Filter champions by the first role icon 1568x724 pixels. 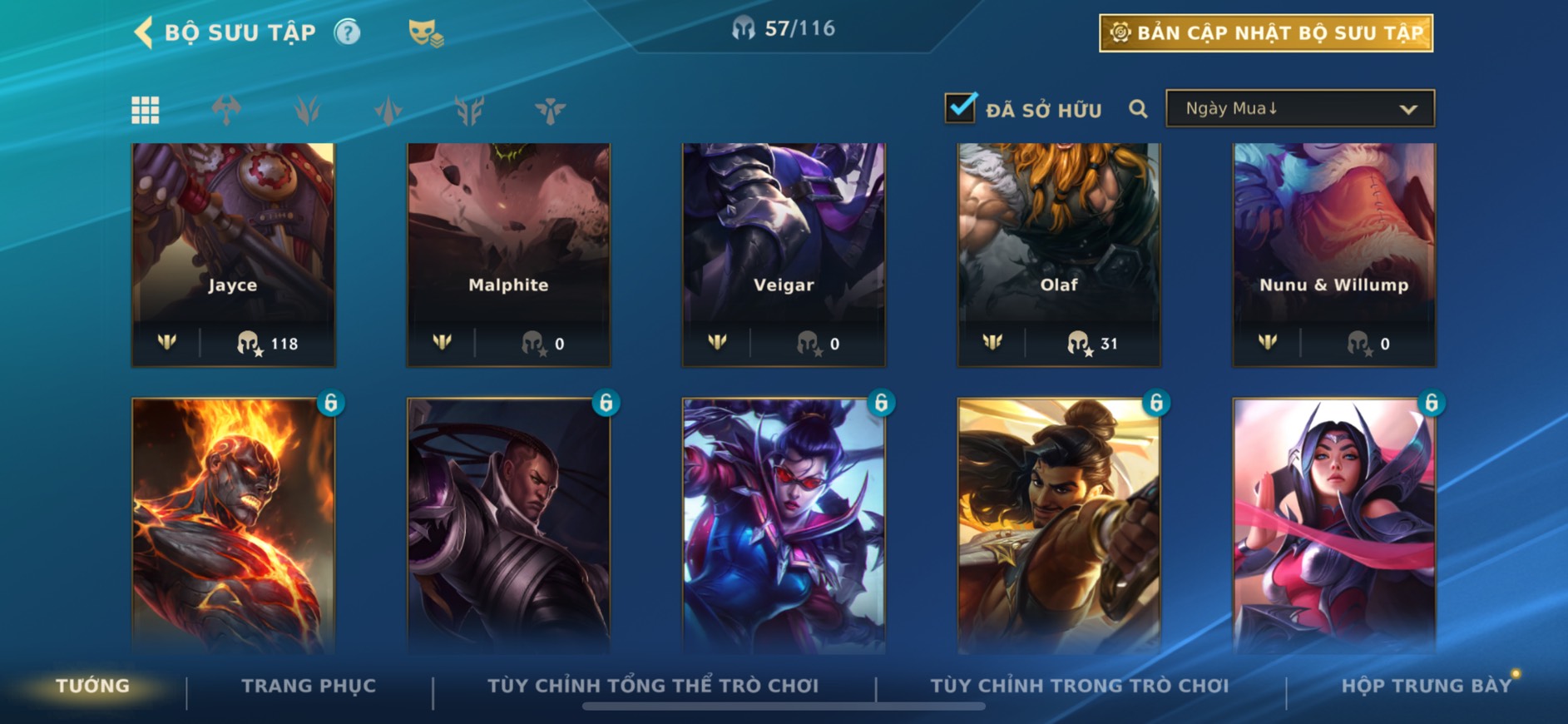tap(226, 110)
